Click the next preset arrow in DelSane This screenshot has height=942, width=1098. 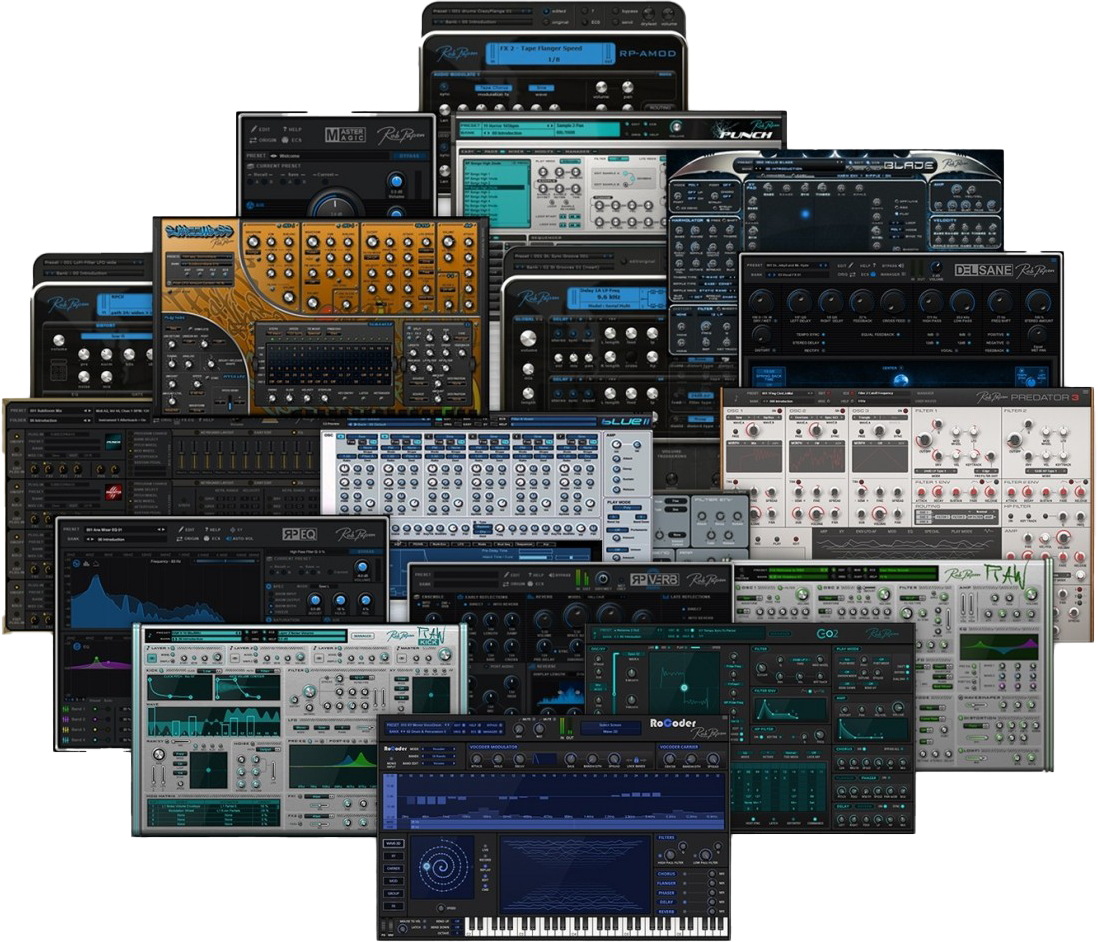pyautogui.click(x=828, y=266)
